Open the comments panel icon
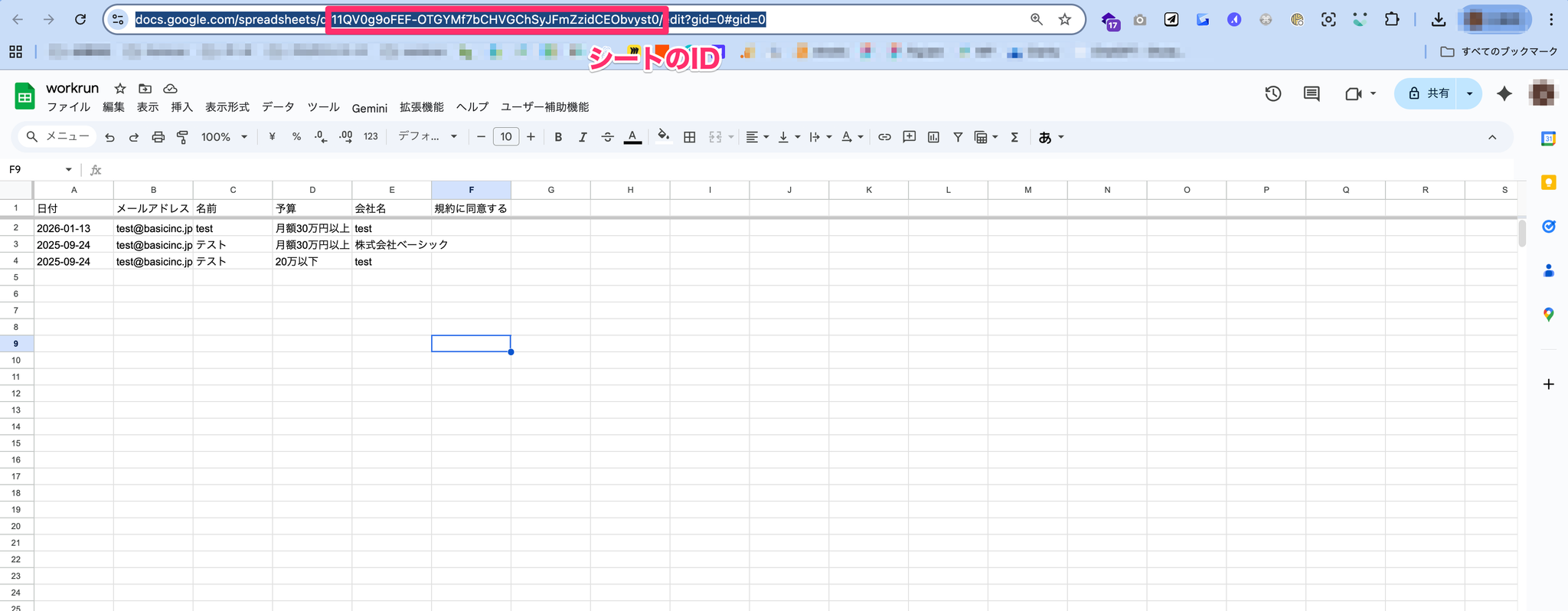The width and height of the screenshot is (1568, 611). [x=1312, y=93]
